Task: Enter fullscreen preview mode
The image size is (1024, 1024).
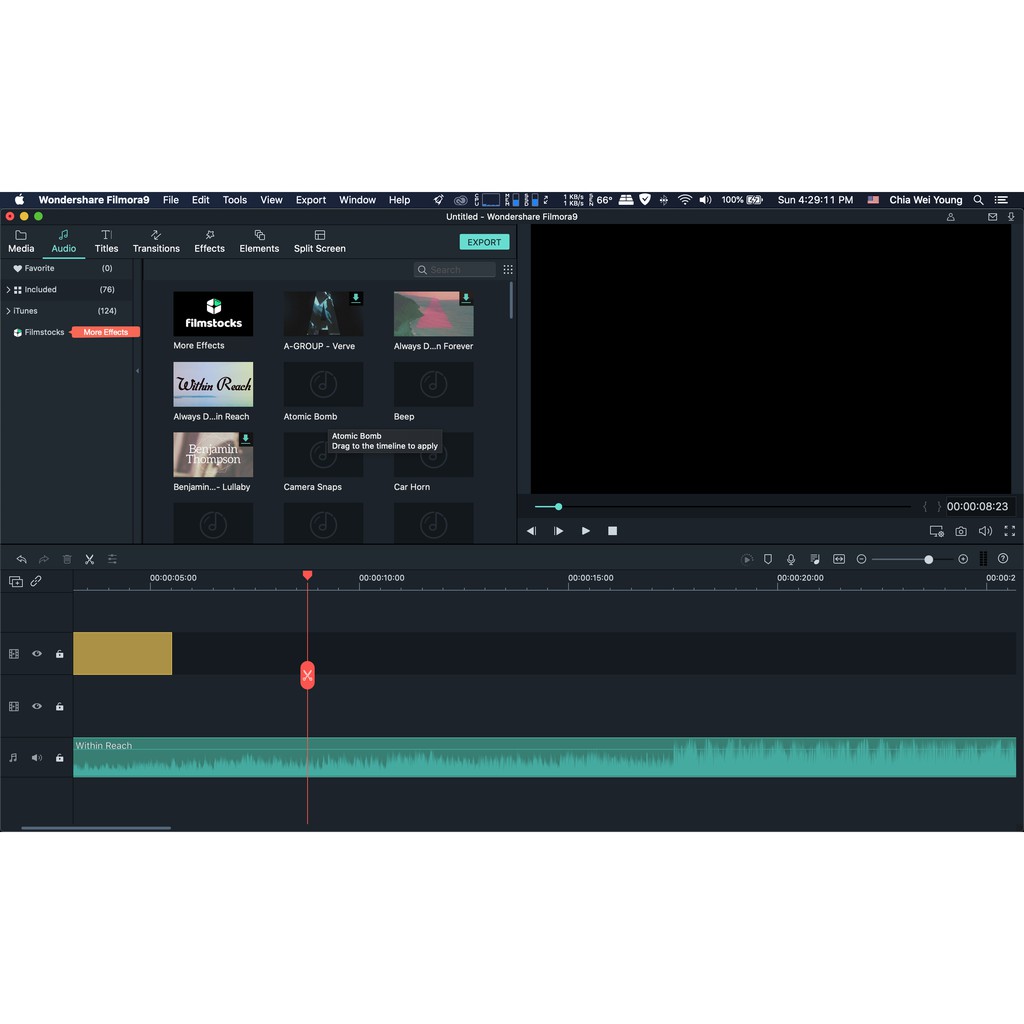Action: click(1009, 531)
